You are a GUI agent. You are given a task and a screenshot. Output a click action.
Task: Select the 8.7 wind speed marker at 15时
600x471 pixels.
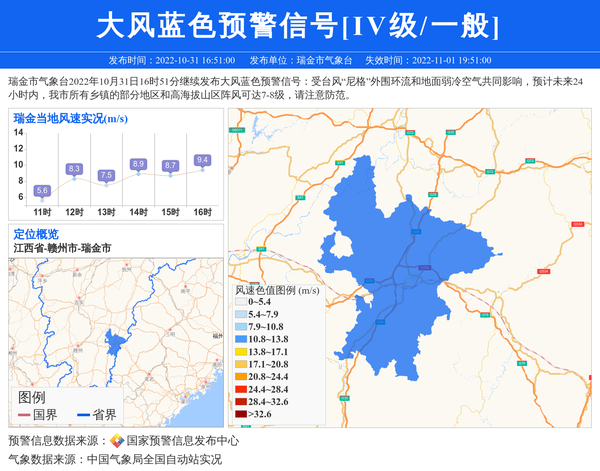(170, 165)
